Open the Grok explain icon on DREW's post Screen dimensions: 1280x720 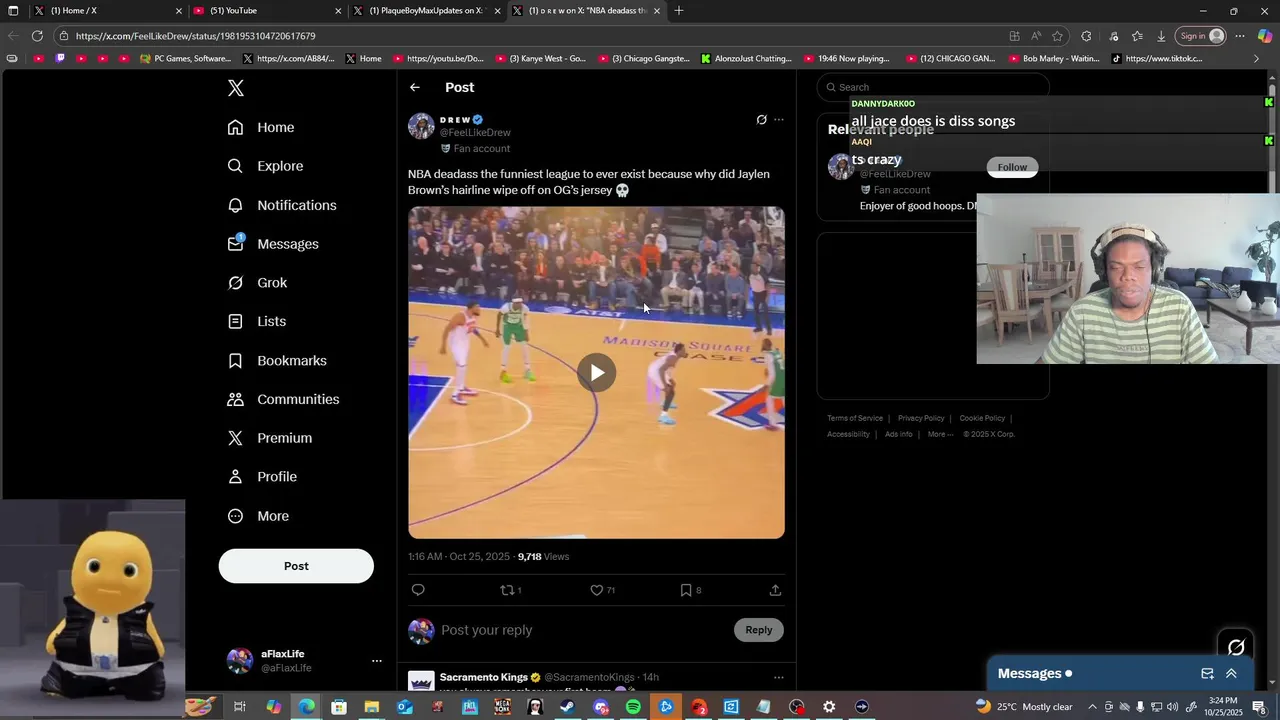pos(761,120)
